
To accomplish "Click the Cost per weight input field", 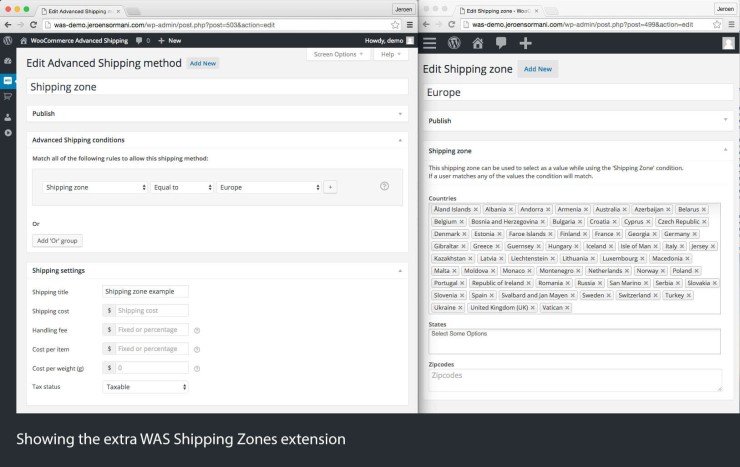I will 151,368.
